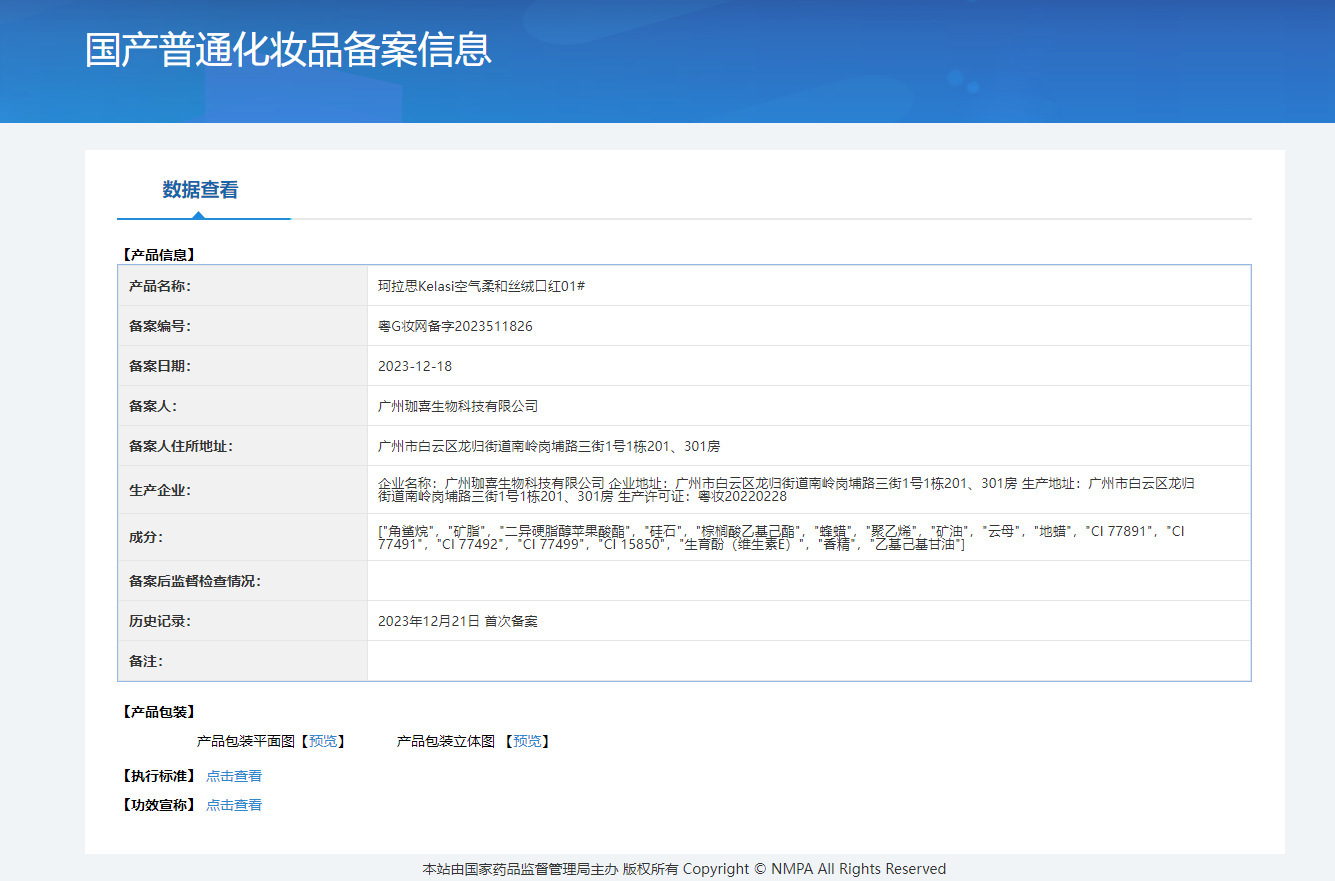This screenshot has width=1335, height=881.
Task: Click the 【功效宣称】 label
Action: (x=158, y=805)
